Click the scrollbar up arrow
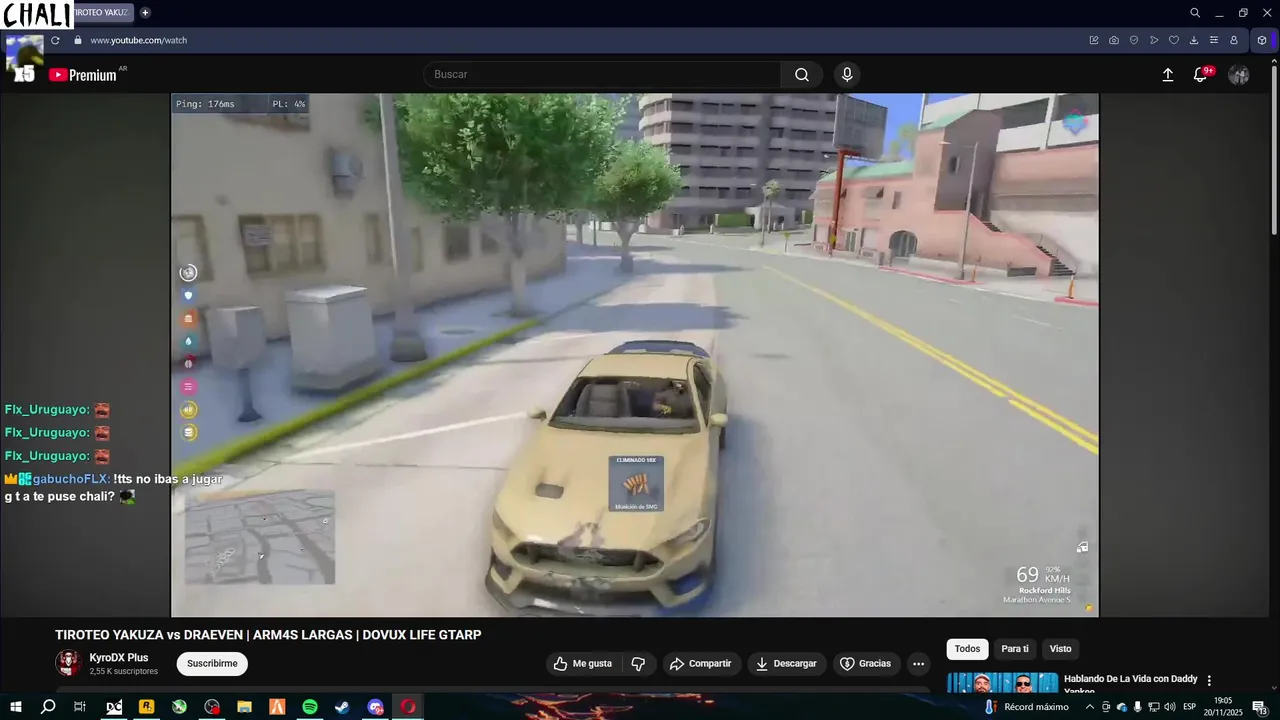 tap(1273, 60)
